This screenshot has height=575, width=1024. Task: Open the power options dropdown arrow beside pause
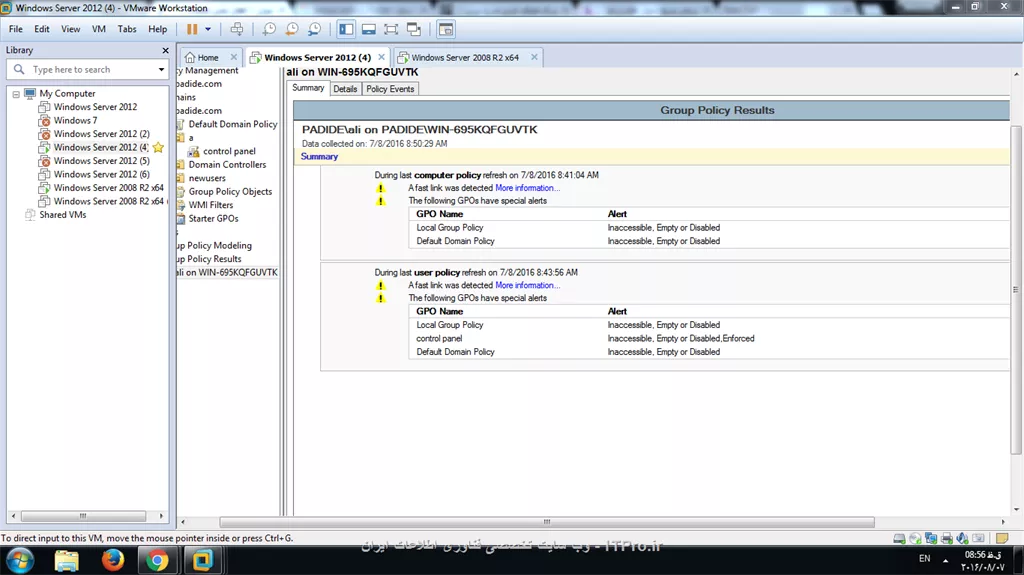point(208,29)
